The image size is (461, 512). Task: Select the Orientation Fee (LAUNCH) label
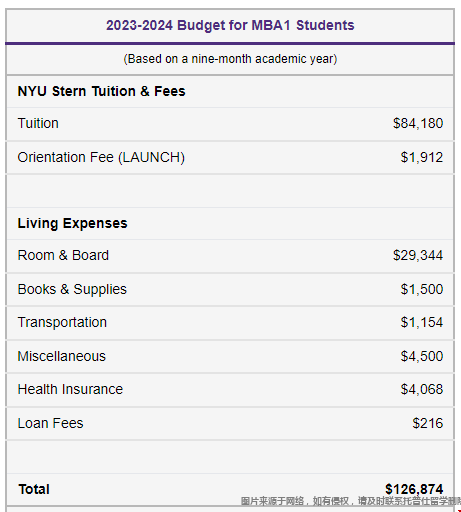tap(101, 157)
